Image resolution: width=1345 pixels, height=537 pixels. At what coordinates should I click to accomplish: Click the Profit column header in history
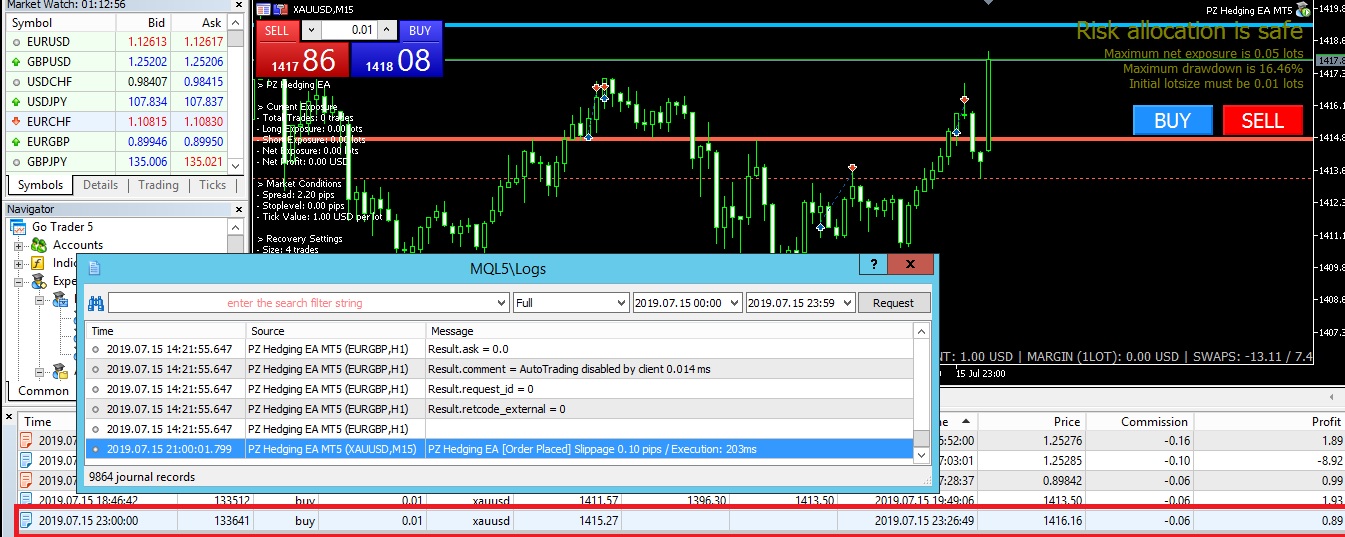coord(1269,422)
